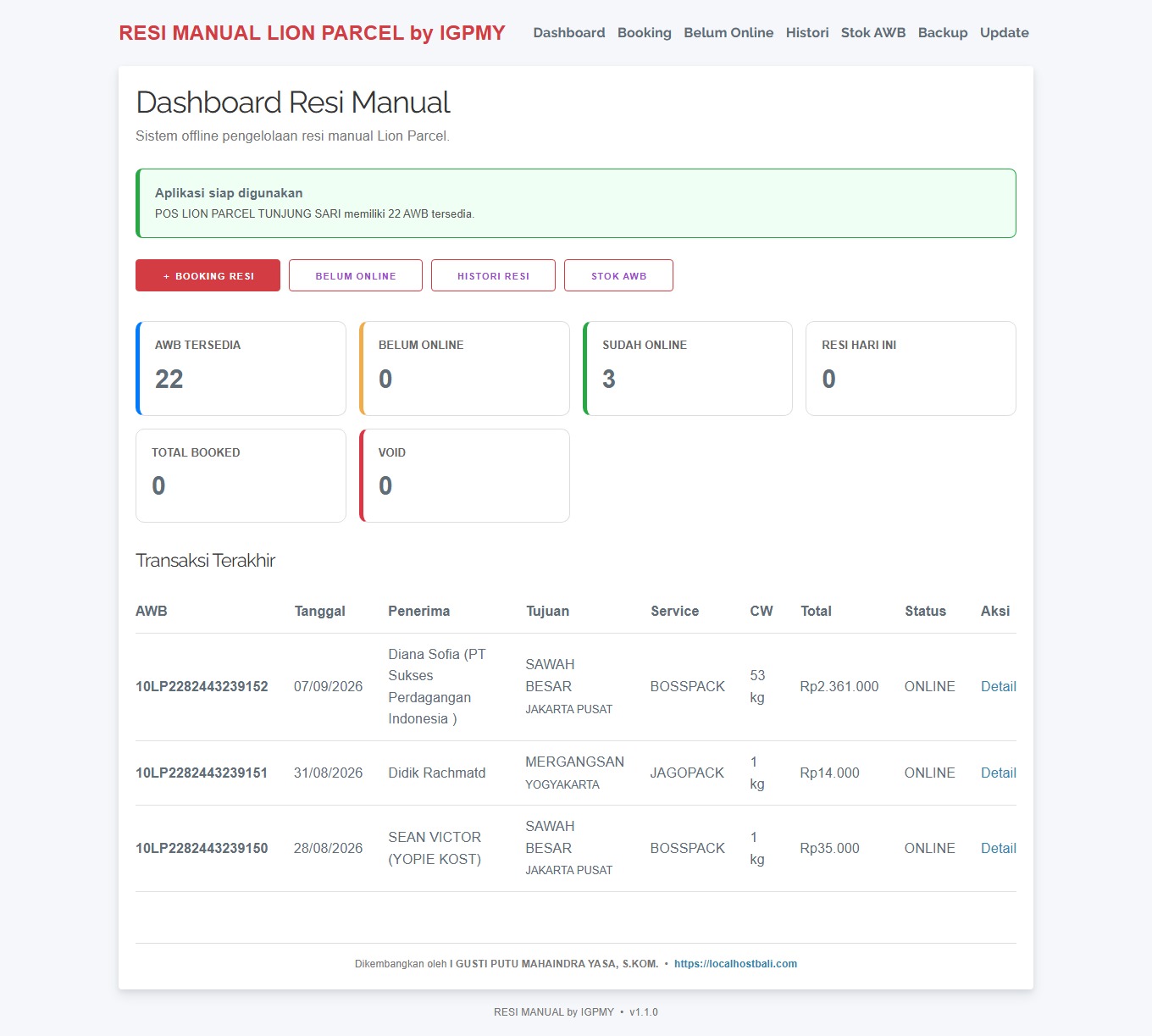Click ONLINE status for Didik Rachmatd row
Screen dimensions: 1152x1036
pyautogui.click(x=929, y=773)
